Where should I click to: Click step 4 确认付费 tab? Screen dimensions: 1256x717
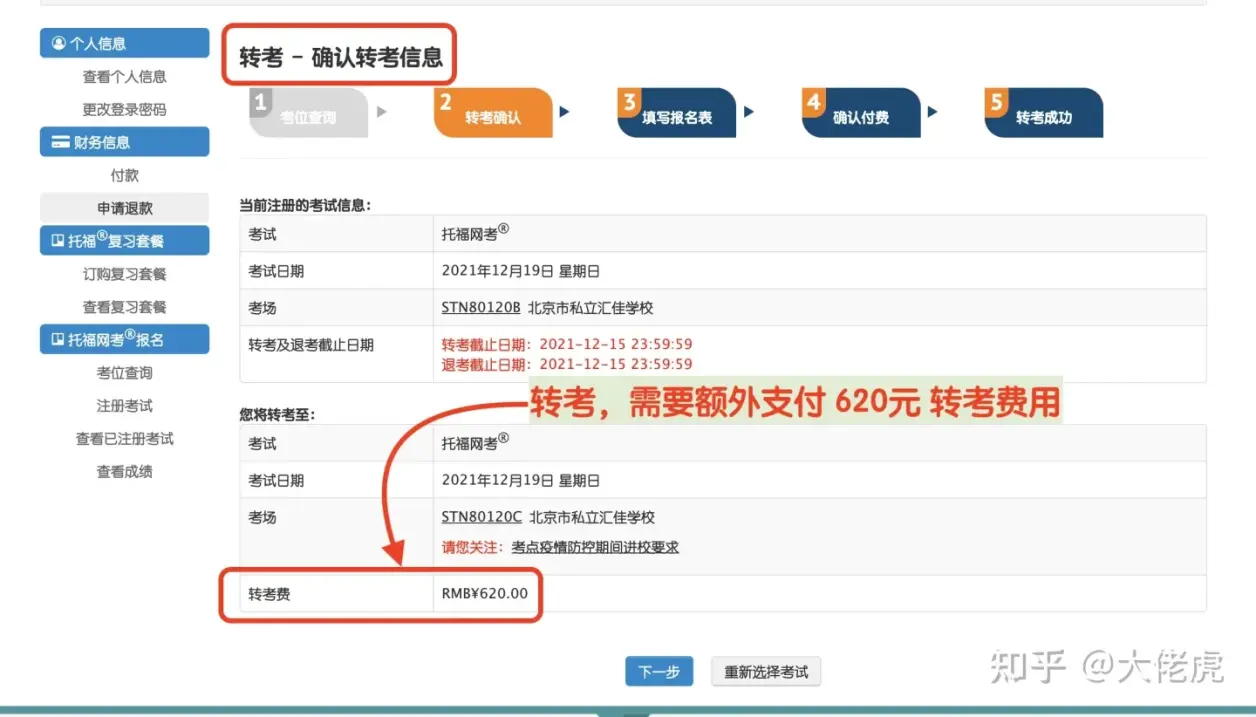pyautogui.click(x=861, y=113)
